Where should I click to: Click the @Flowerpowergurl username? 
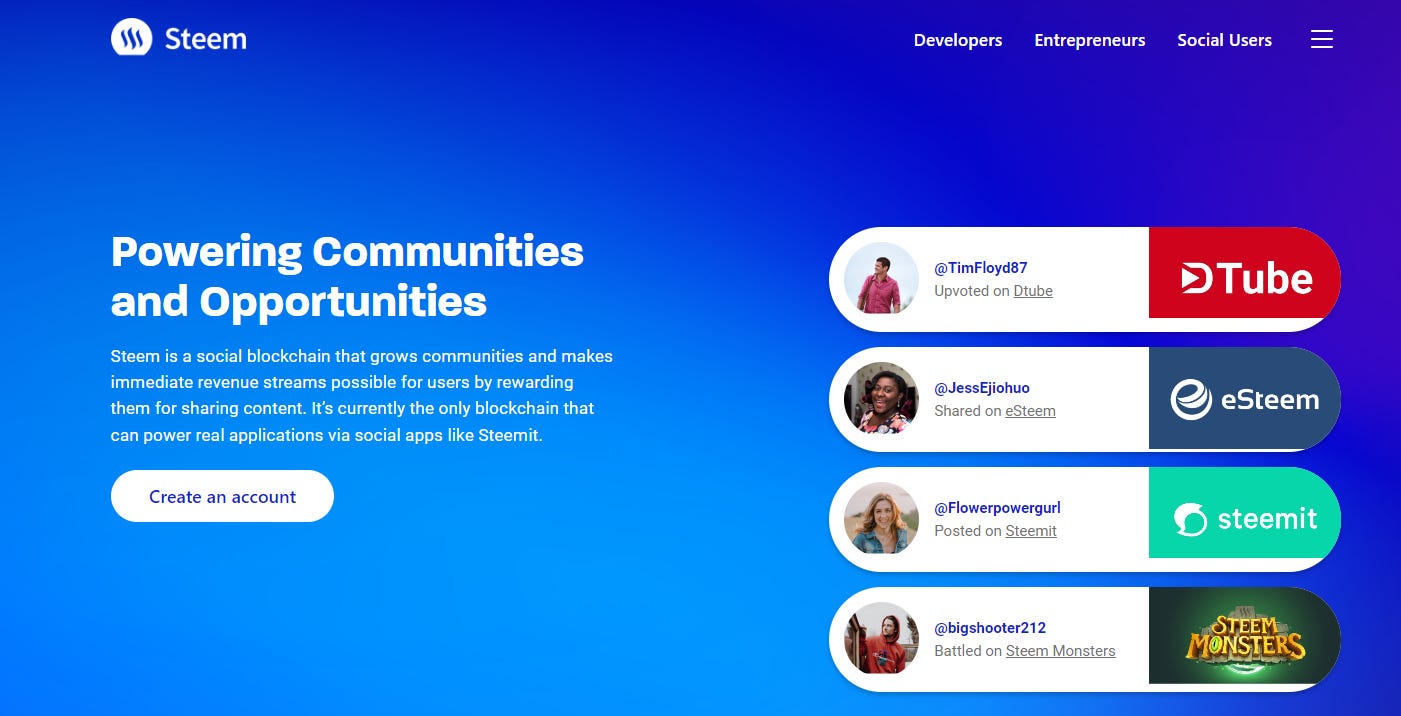click(x=997, y=508)
